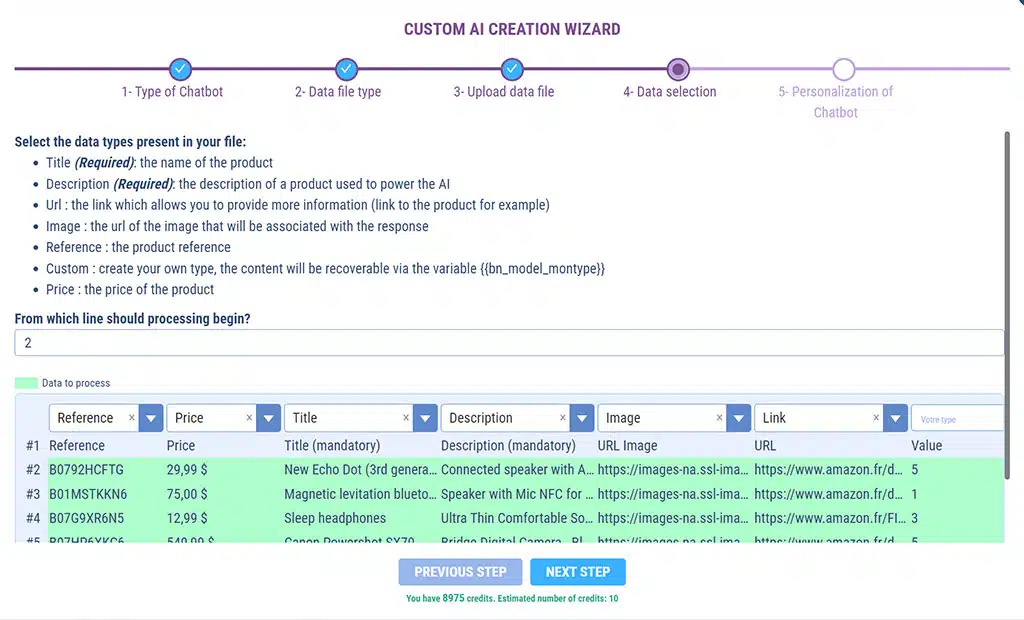Click the Previous Step button
Image resolution: width=1024 pixels, height=620 pixels.
click(x=460, y=572)
